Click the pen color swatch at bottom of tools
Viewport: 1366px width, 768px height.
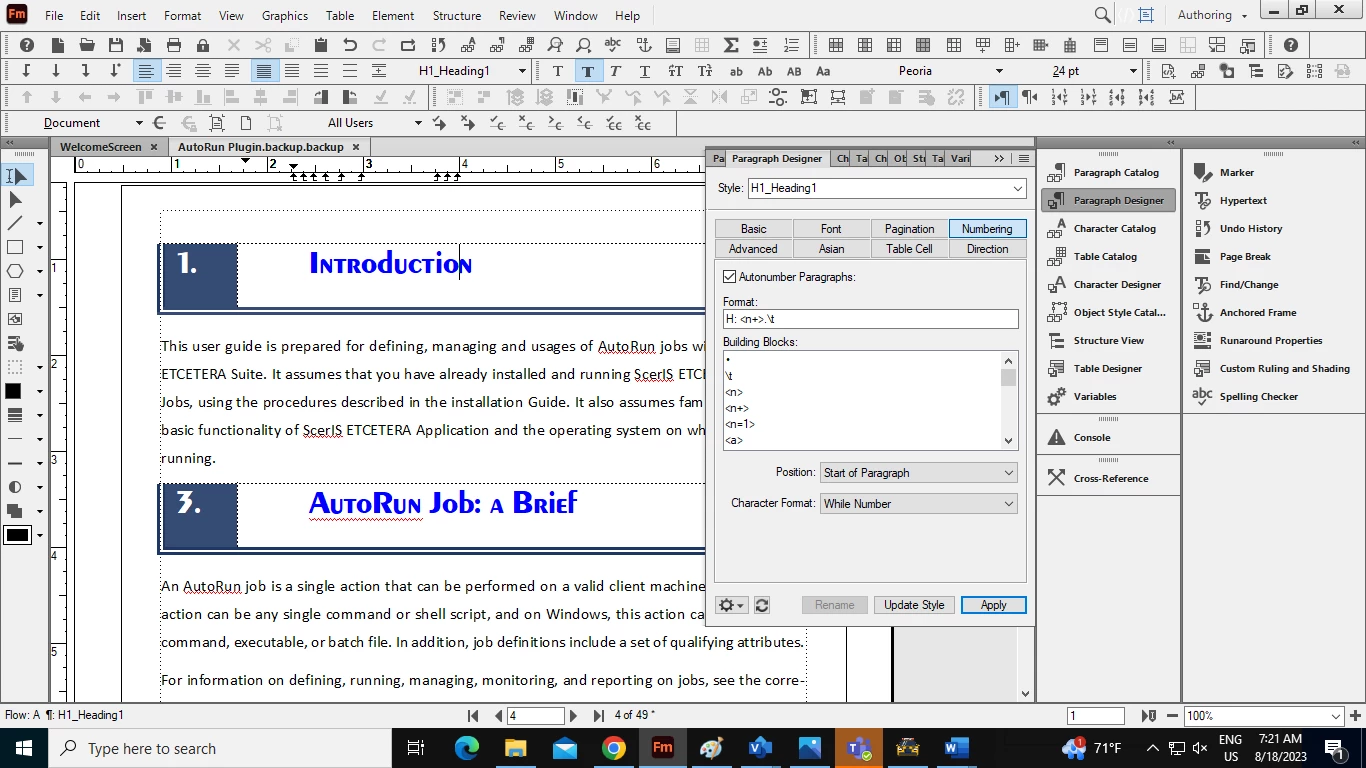tap(18, 535)
